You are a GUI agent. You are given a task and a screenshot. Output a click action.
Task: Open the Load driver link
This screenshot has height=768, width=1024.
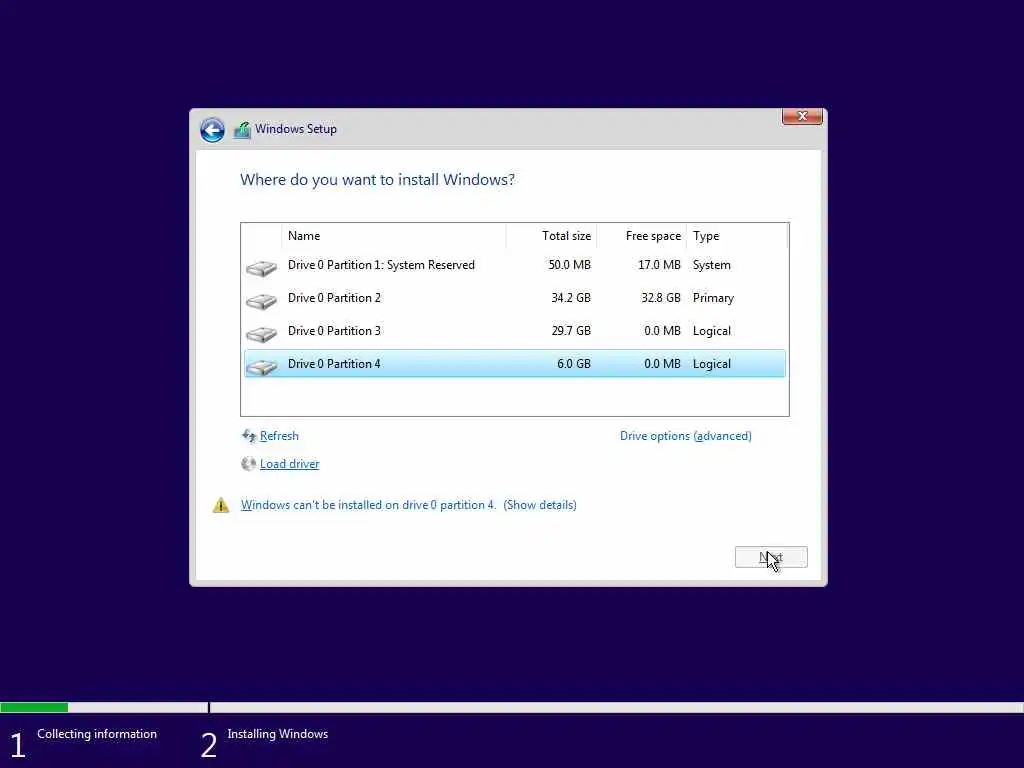click(289, 464)
